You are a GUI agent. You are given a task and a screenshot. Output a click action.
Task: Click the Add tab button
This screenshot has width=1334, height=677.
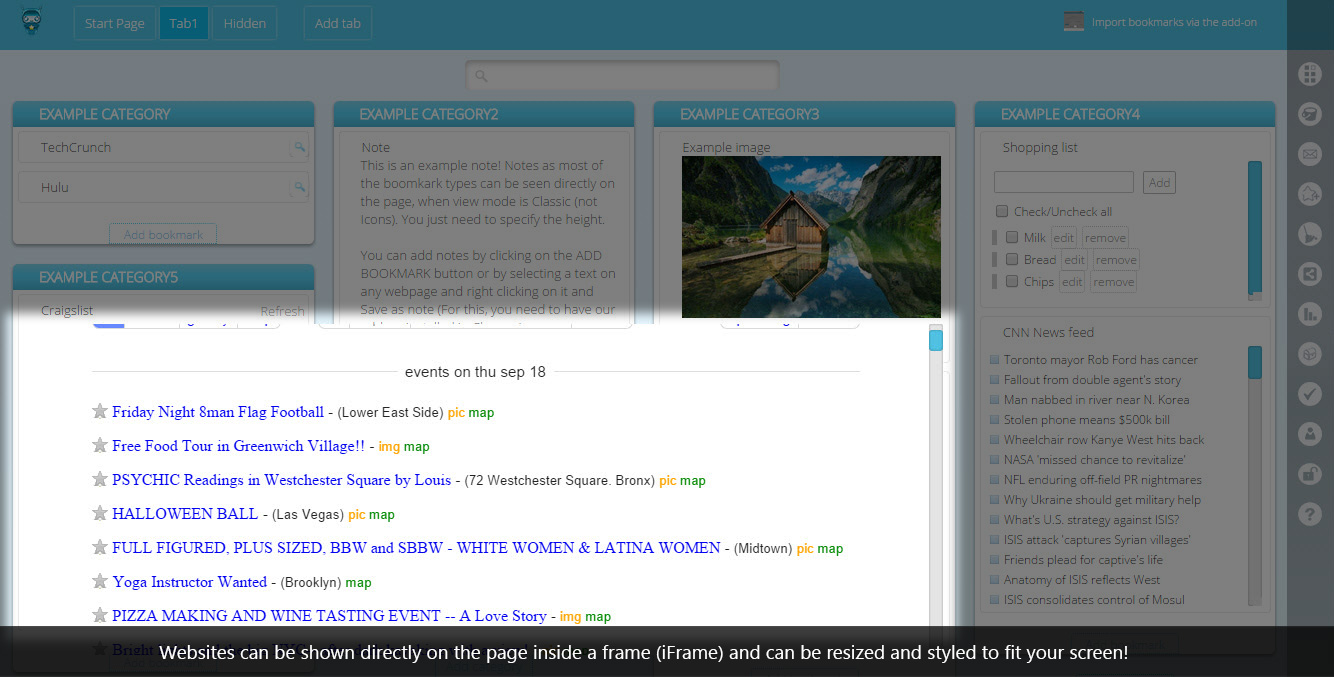tap(337, 23)
